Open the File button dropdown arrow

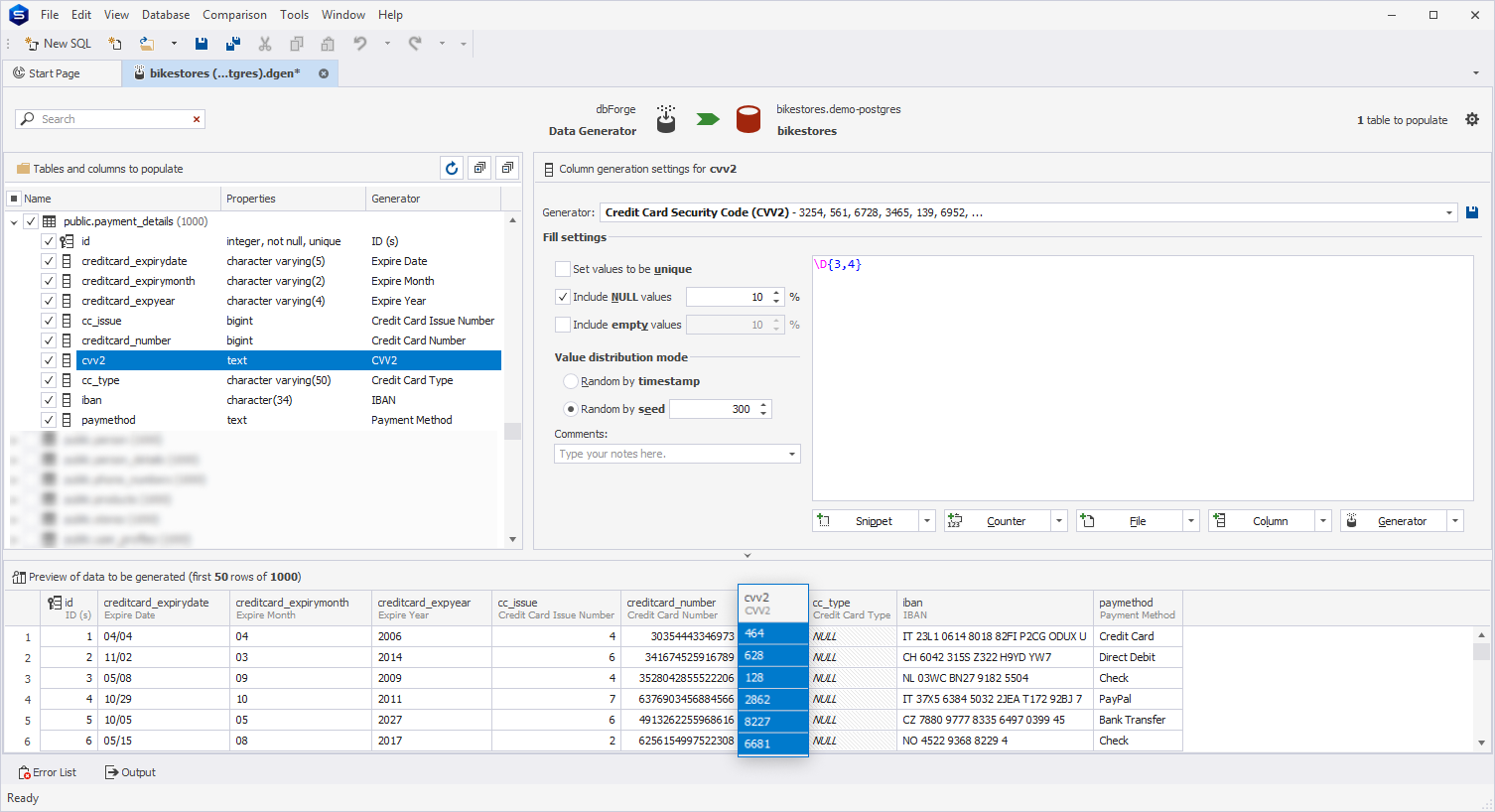tap(1191, 520)
